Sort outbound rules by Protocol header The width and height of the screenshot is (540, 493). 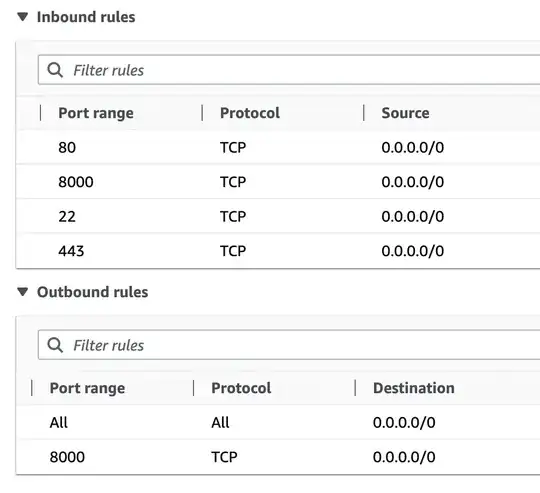241,388
